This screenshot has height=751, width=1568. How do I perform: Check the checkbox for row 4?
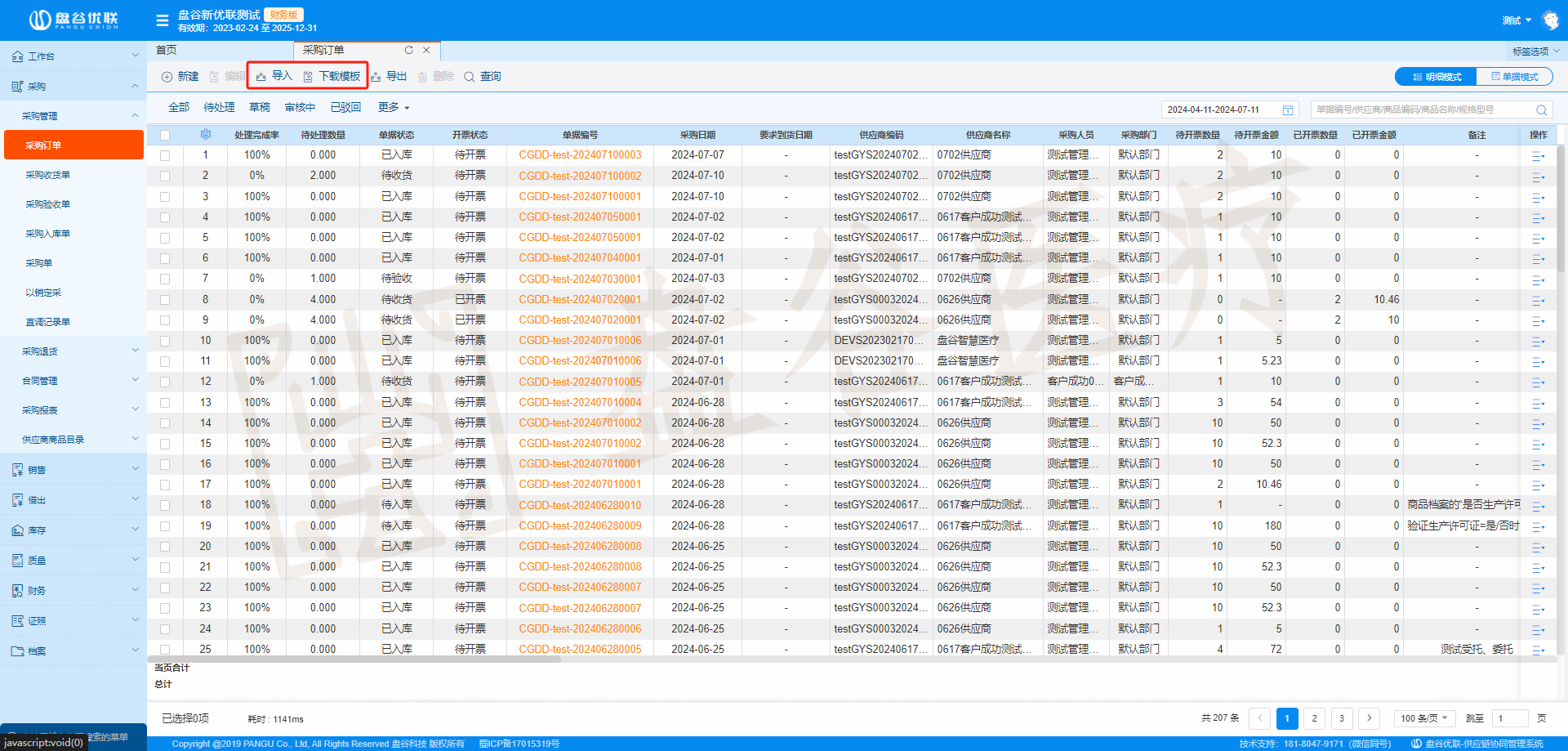point(165,217)
